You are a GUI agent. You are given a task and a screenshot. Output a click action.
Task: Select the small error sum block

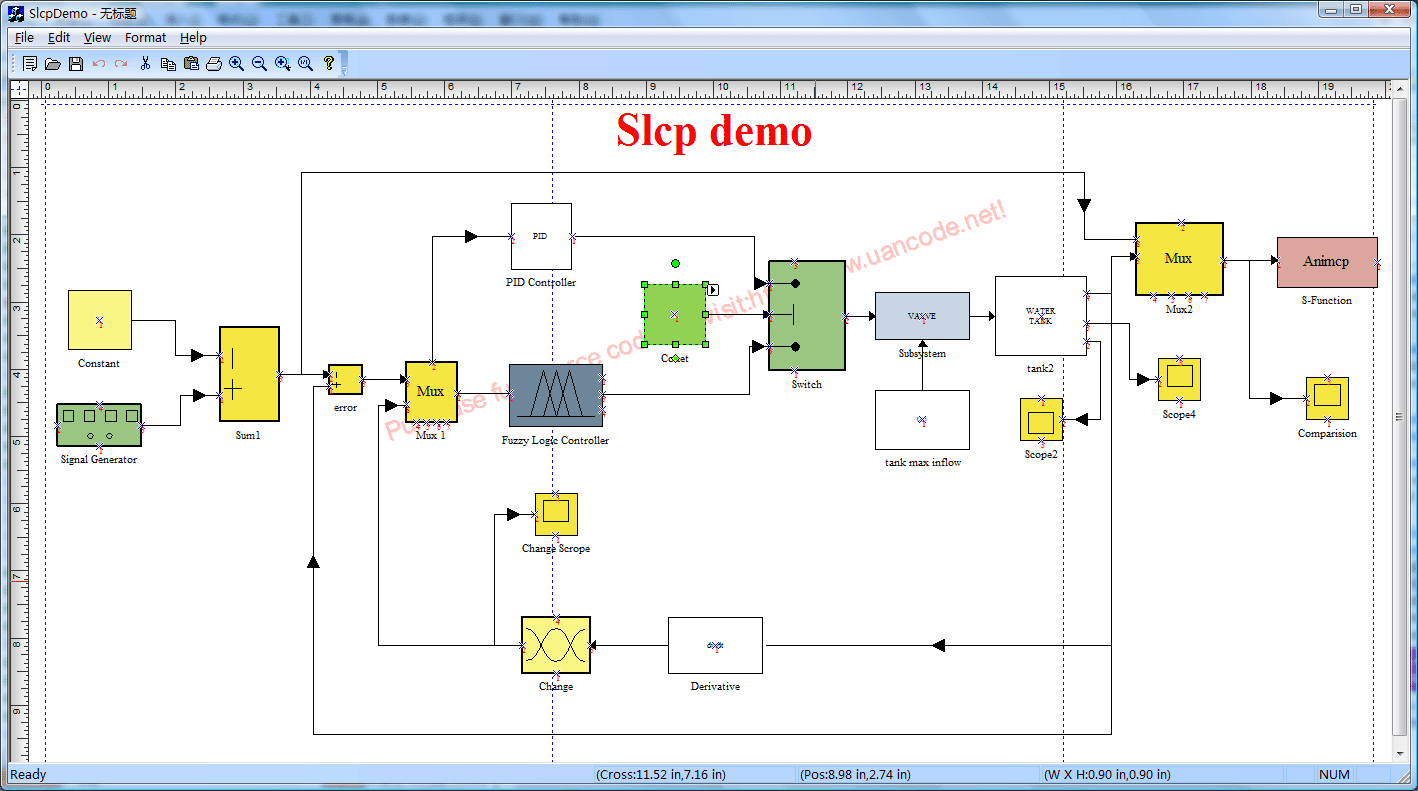click(x=346, y=380)
